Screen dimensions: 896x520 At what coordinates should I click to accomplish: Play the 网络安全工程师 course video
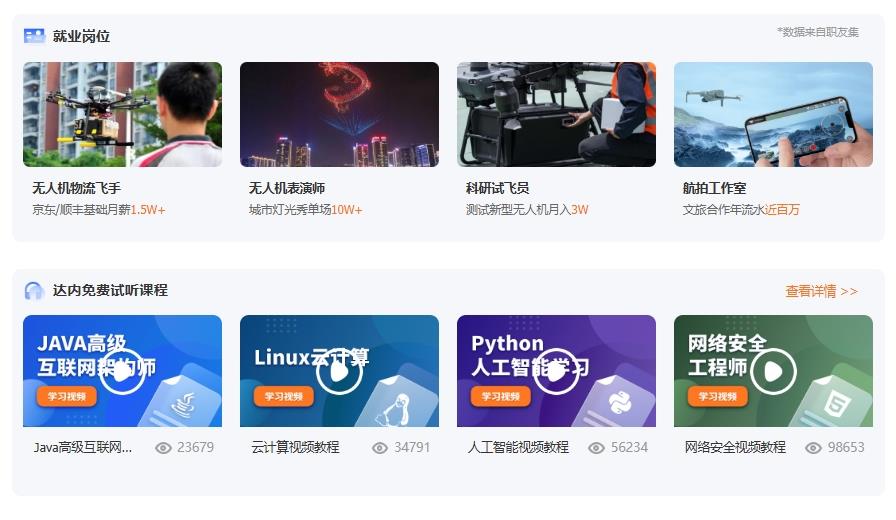(773, 371)
